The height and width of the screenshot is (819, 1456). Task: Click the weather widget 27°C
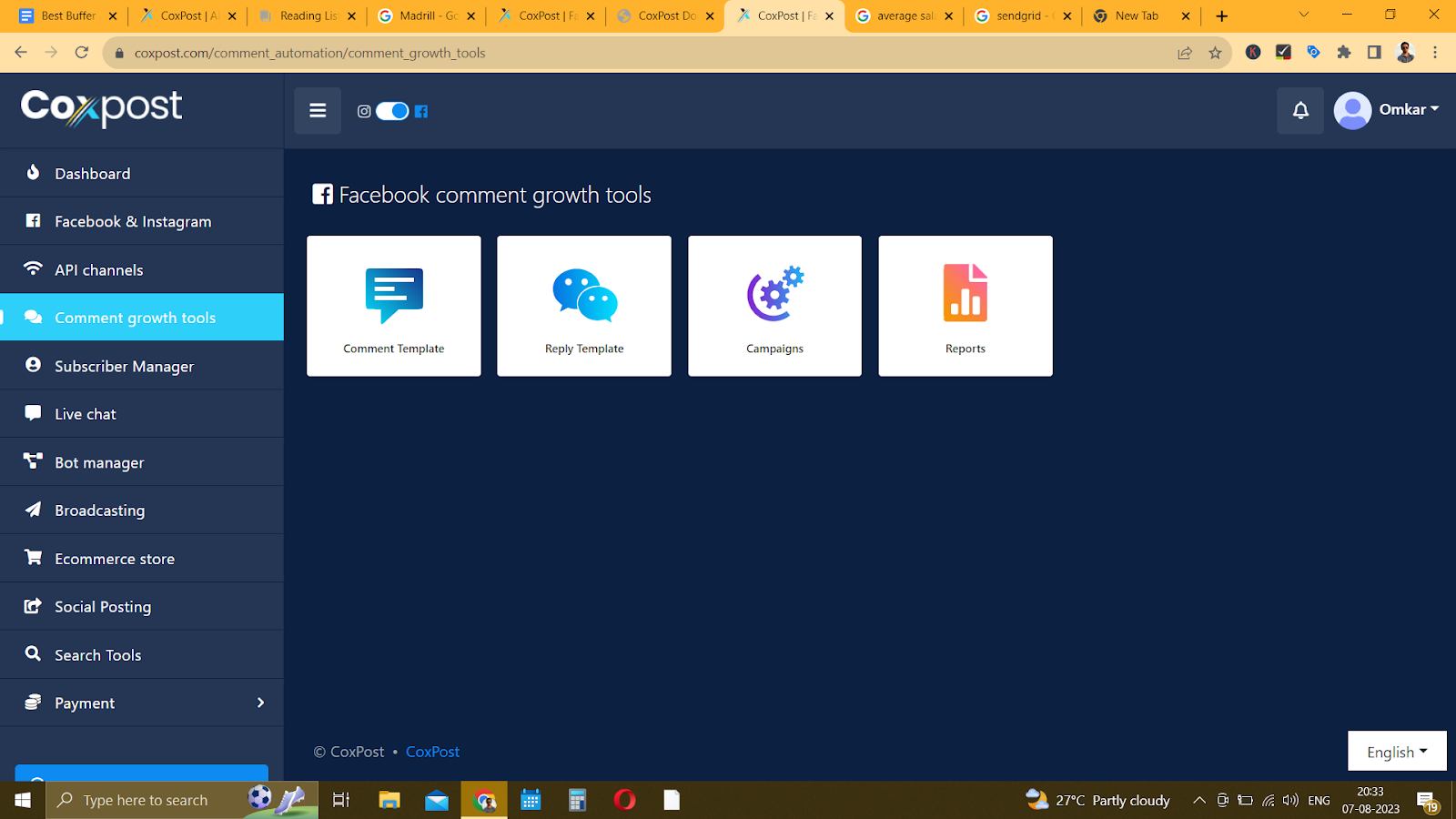pyautogui.click(x=1097, y=800)
